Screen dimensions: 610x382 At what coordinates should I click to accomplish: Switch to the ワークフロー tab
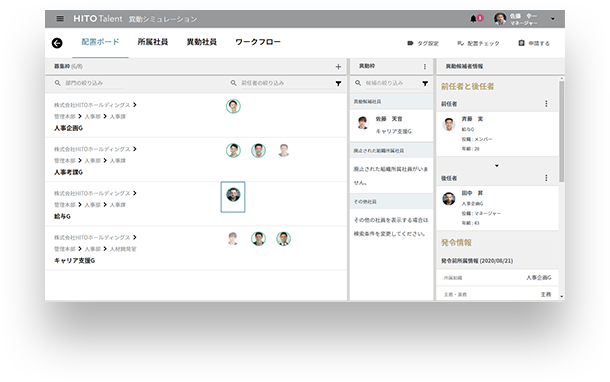[258, 42]
